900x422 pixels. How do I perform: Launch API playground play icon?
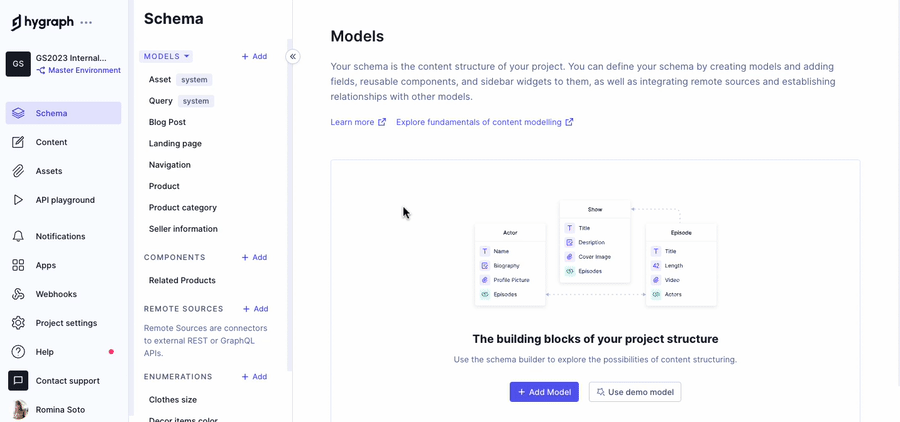coord(18,200)
